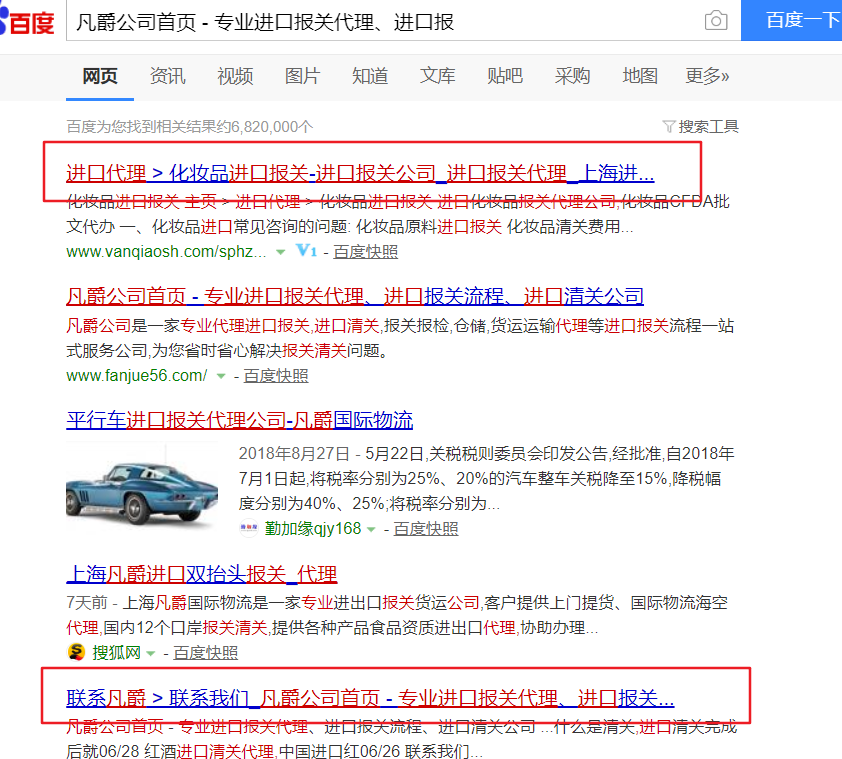Switch to the 采购 tab

point(572,76)
